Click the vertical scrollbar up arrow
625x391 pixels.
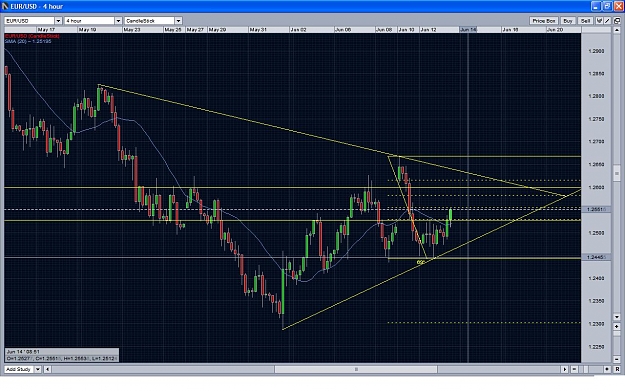coord(617,30)
